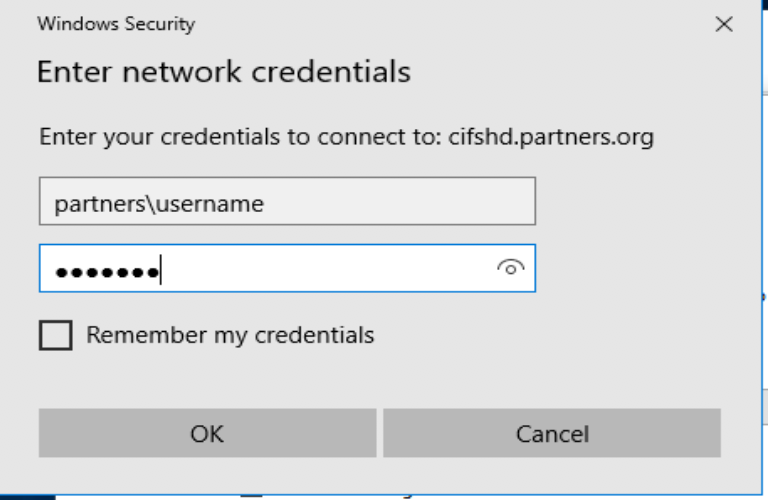Click inside the masked password field
Image resolution: width=768 pixels, height=500 pixels.
[x=288, y=268]
